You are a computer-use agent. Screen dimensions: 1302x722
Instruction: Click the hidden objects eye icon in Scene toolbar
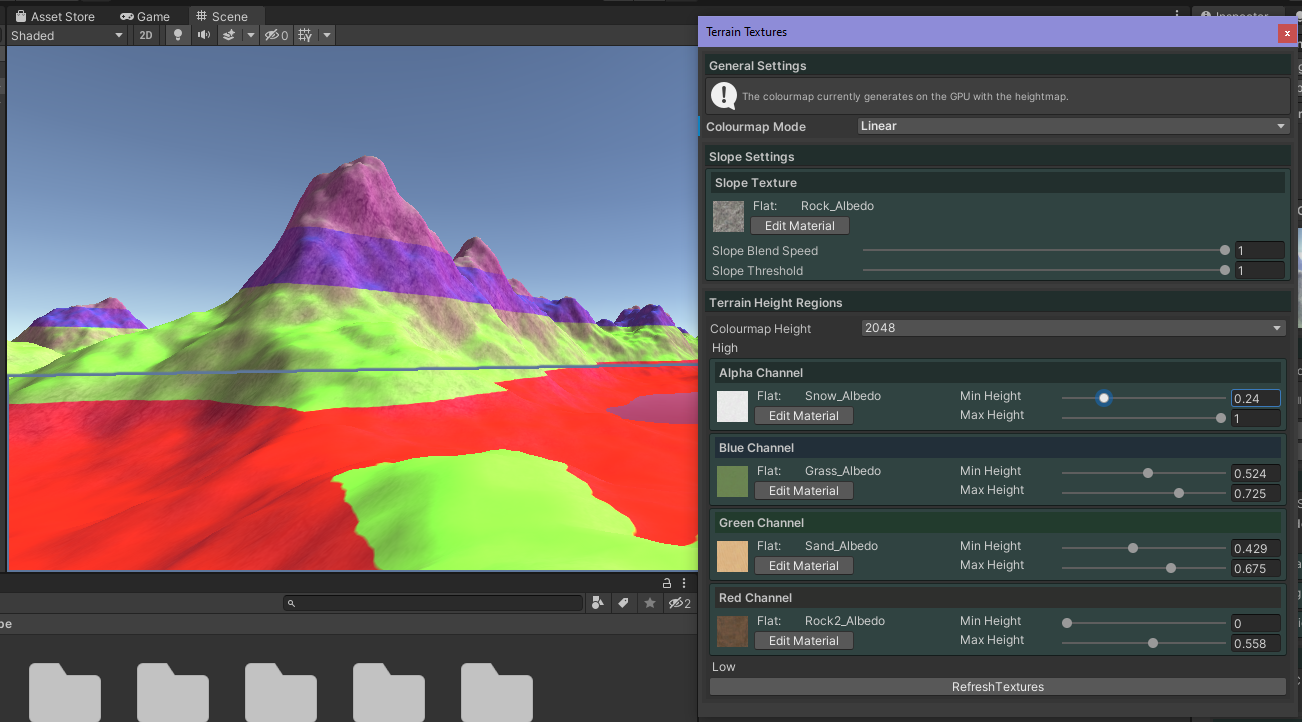[x=275, y=35]
